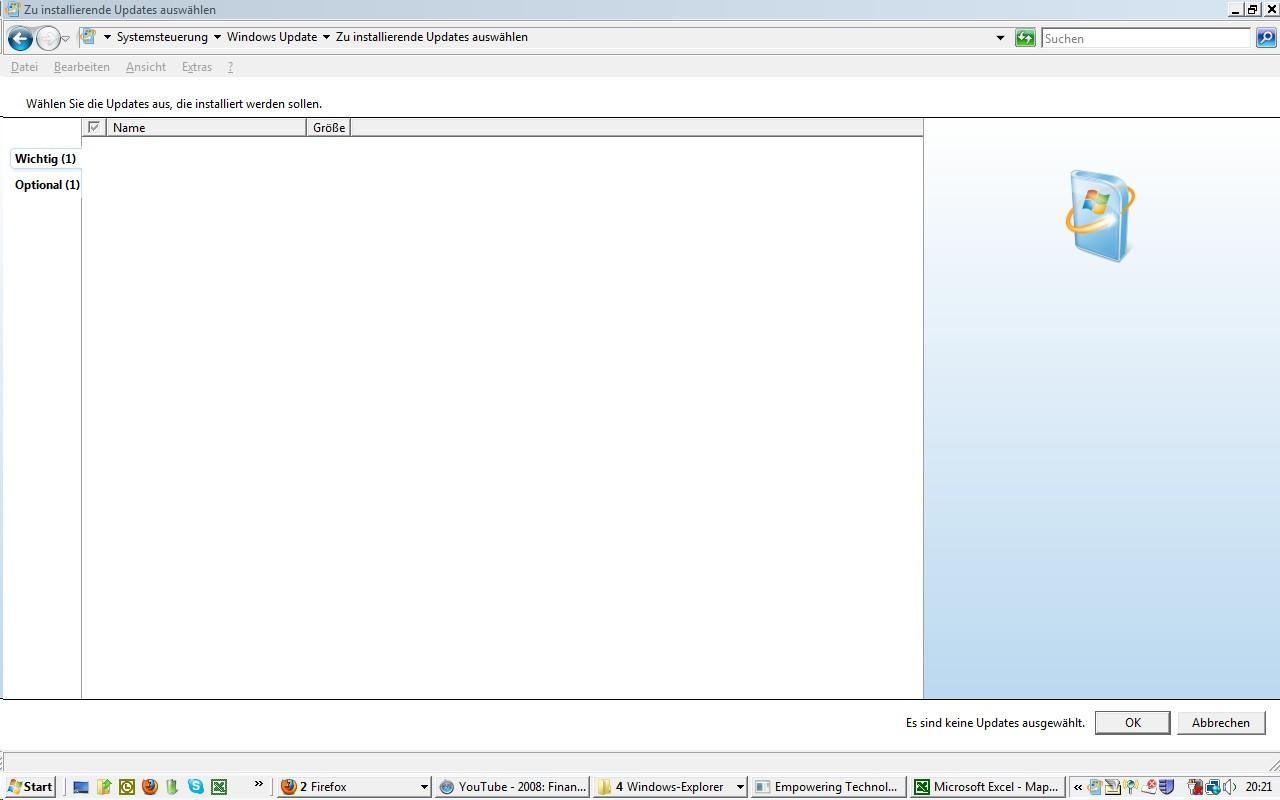Select the Wichtig (1) tab
Viewport: 1280px width, 800px height.
[x=45, y=159]
